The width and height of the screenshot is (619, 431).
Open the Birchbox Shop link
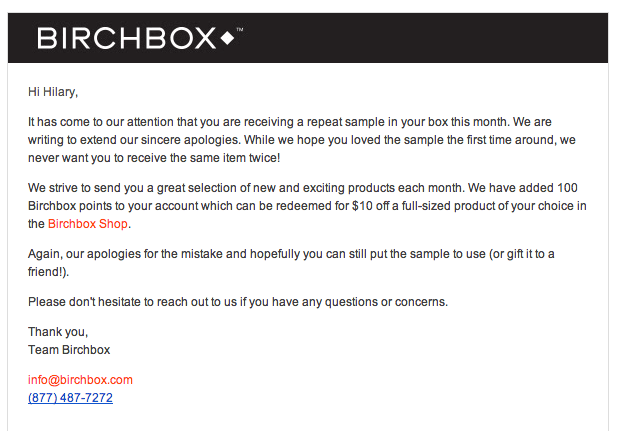click(x=88, y=224)
